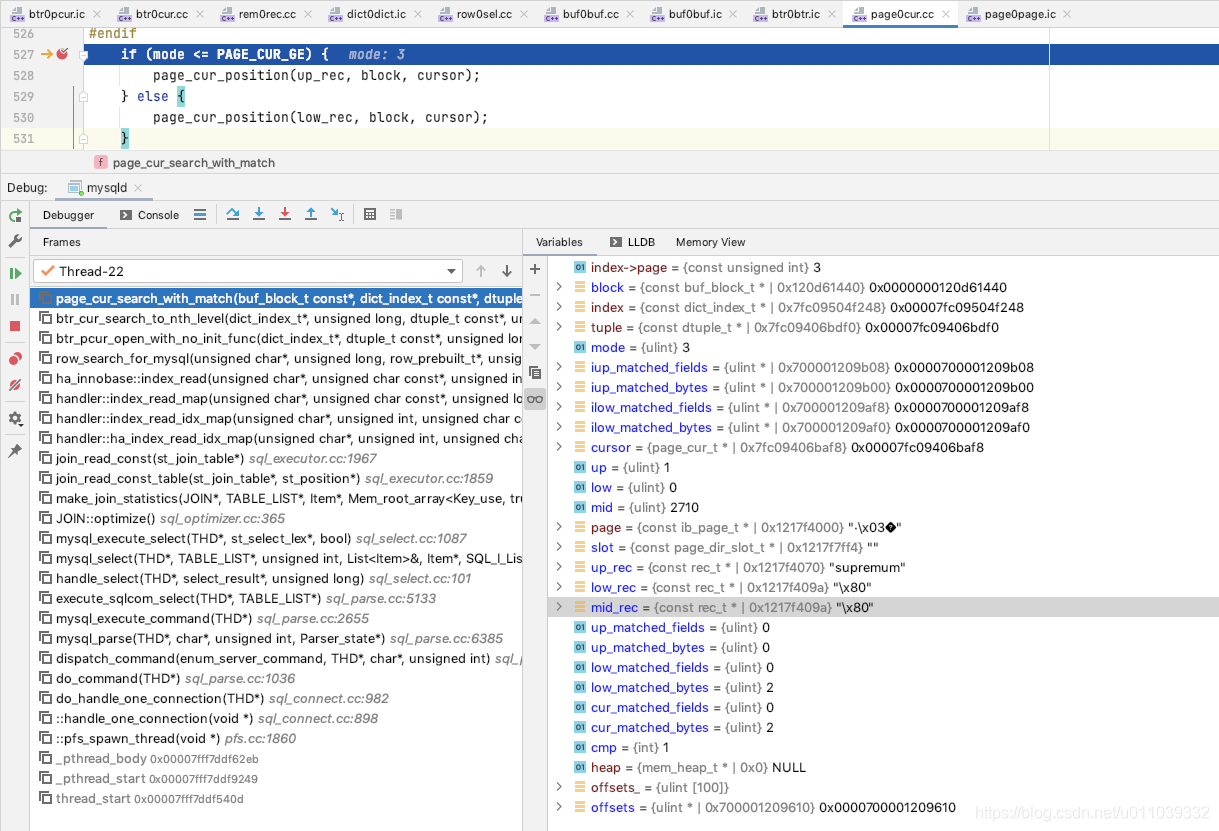Screen dimensions: 1219x831
Task: Open the LLDB tab
Action: [632, 242]
